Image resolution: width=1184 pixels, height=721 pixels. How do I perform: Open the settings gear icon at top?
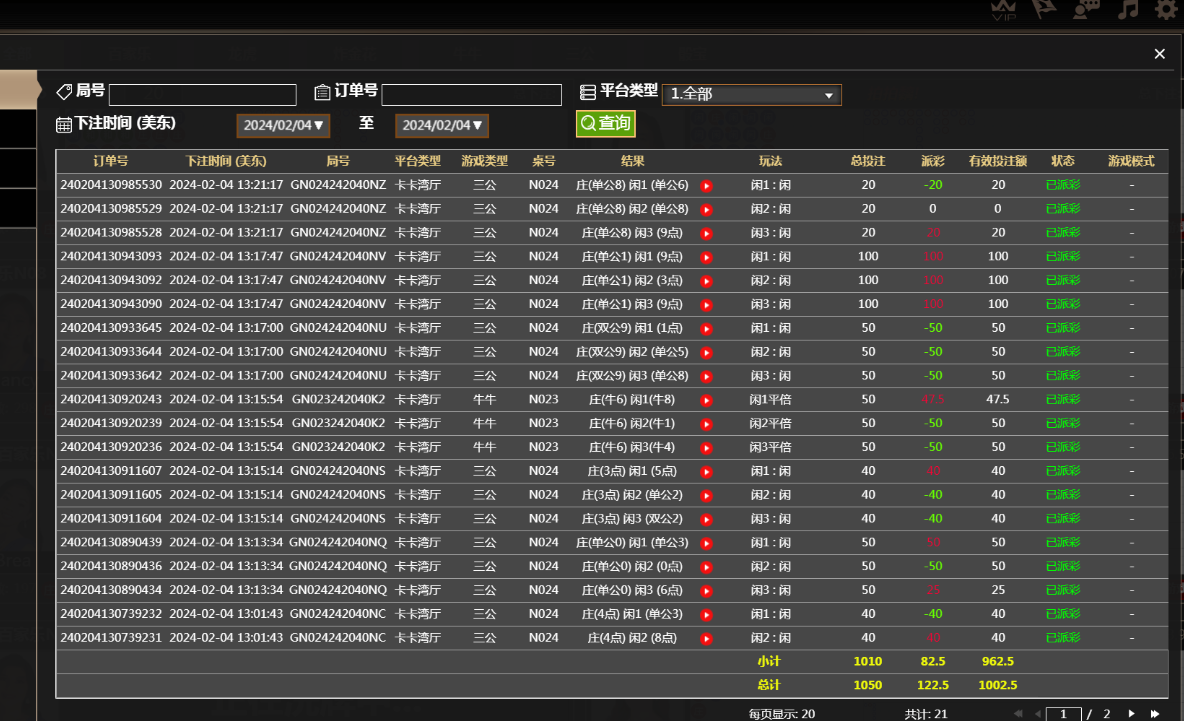(1167, 9)
